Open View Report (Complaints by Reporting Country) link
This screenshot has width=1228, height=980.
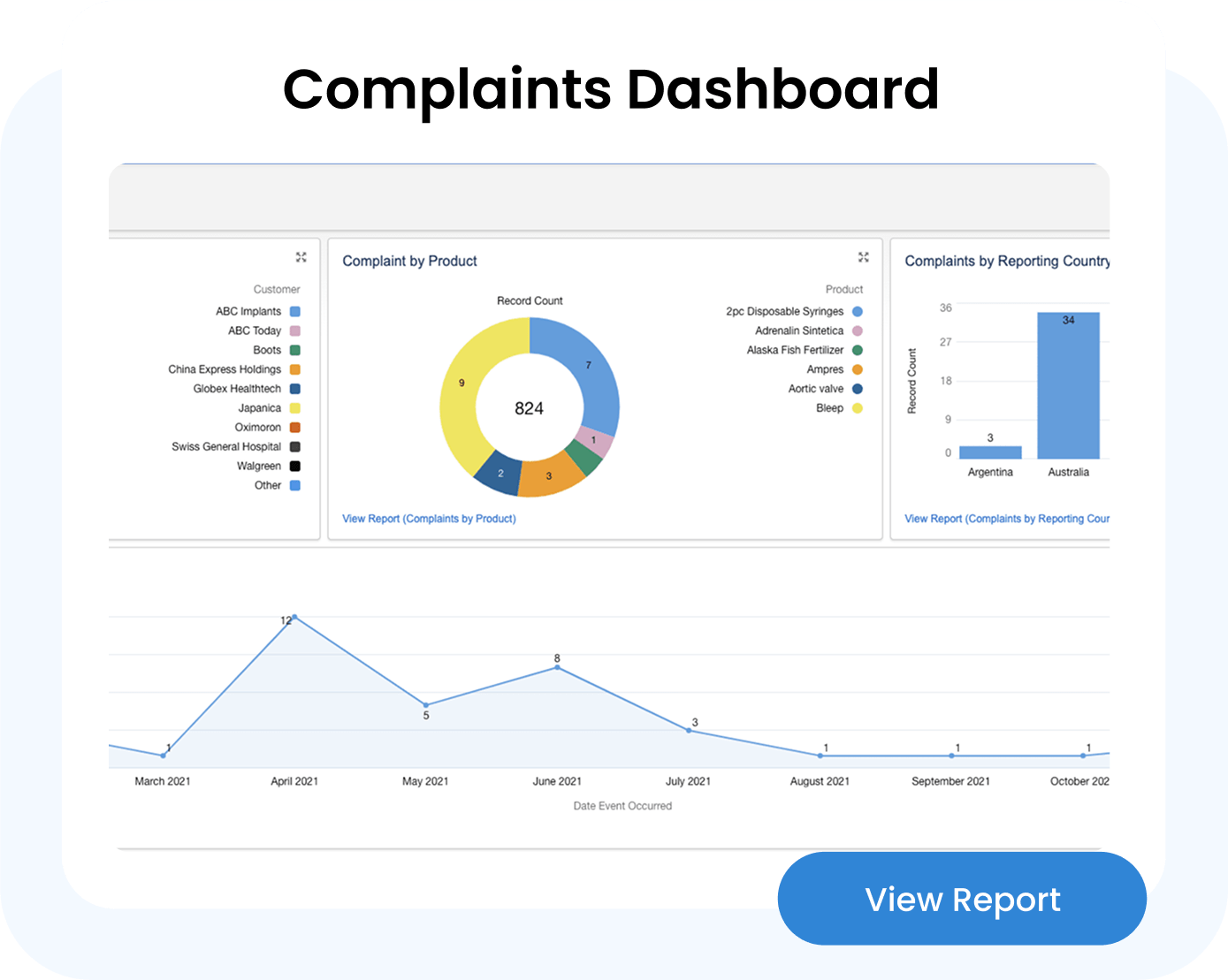(1006, 519)
